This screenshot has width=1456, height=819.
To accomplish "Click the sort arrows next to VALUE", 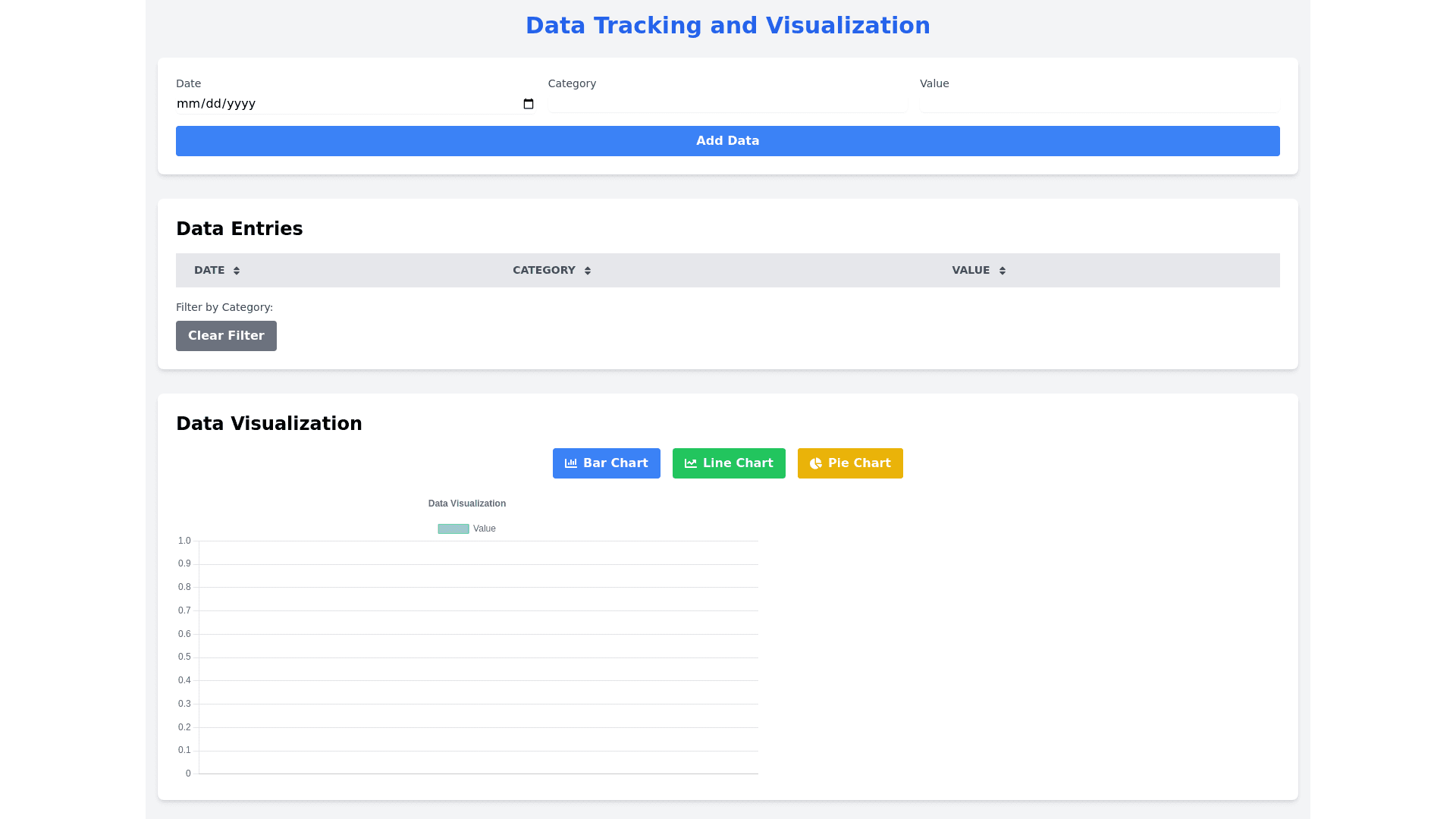I will [1003, 271].
